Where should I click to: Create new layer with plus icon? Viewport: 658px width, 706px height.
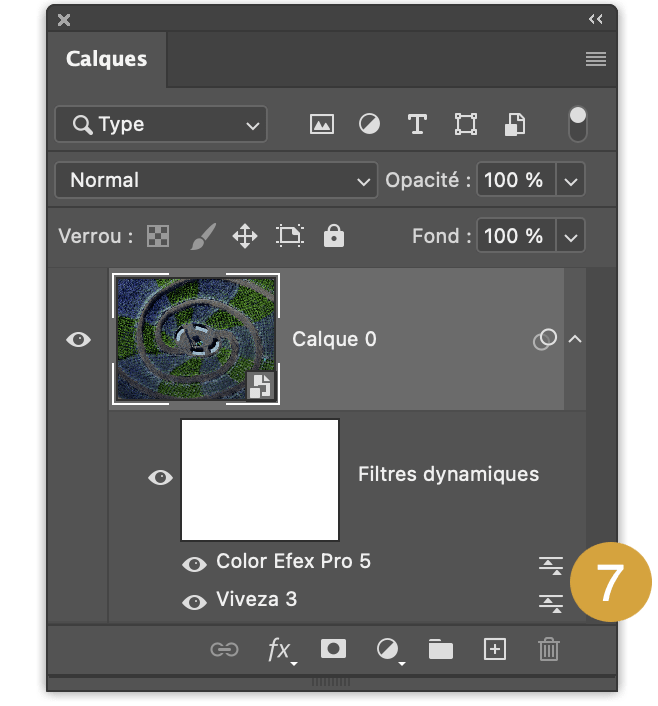click(x=495, y=649)
